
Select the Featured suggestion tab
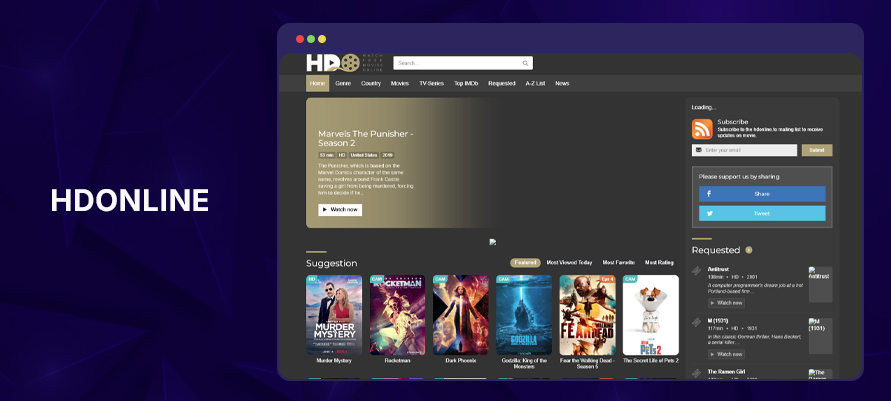525,262
